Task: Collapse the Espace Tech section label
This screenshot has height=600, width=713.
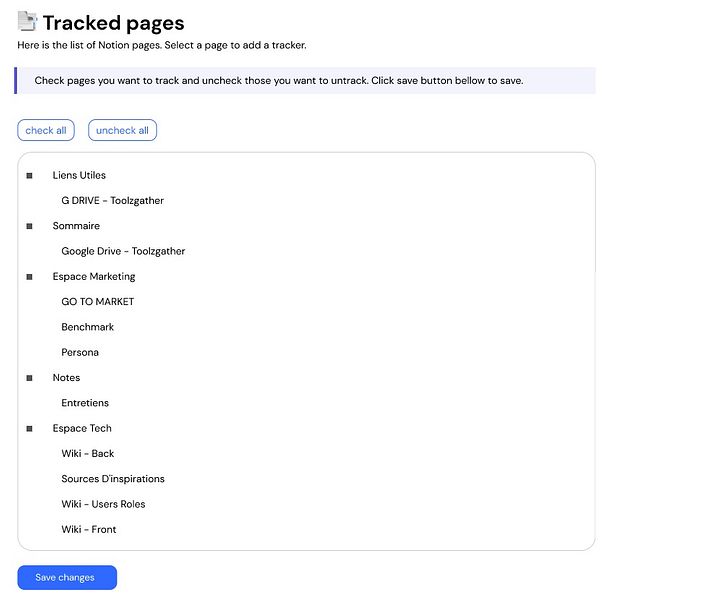Action: click(82, 428)
